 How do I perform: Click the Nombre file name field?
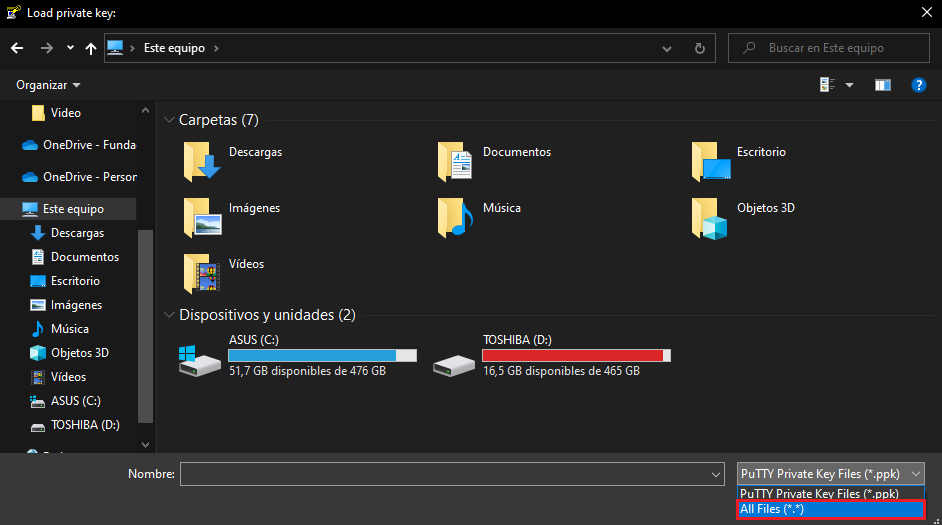(x=452, y=475)
